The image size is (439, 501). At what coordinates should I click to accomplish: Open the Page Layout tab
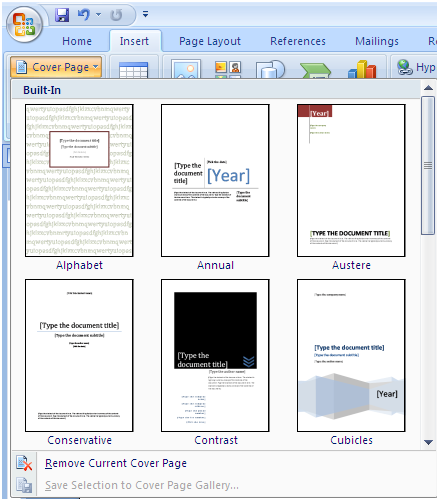pos(210,41)
